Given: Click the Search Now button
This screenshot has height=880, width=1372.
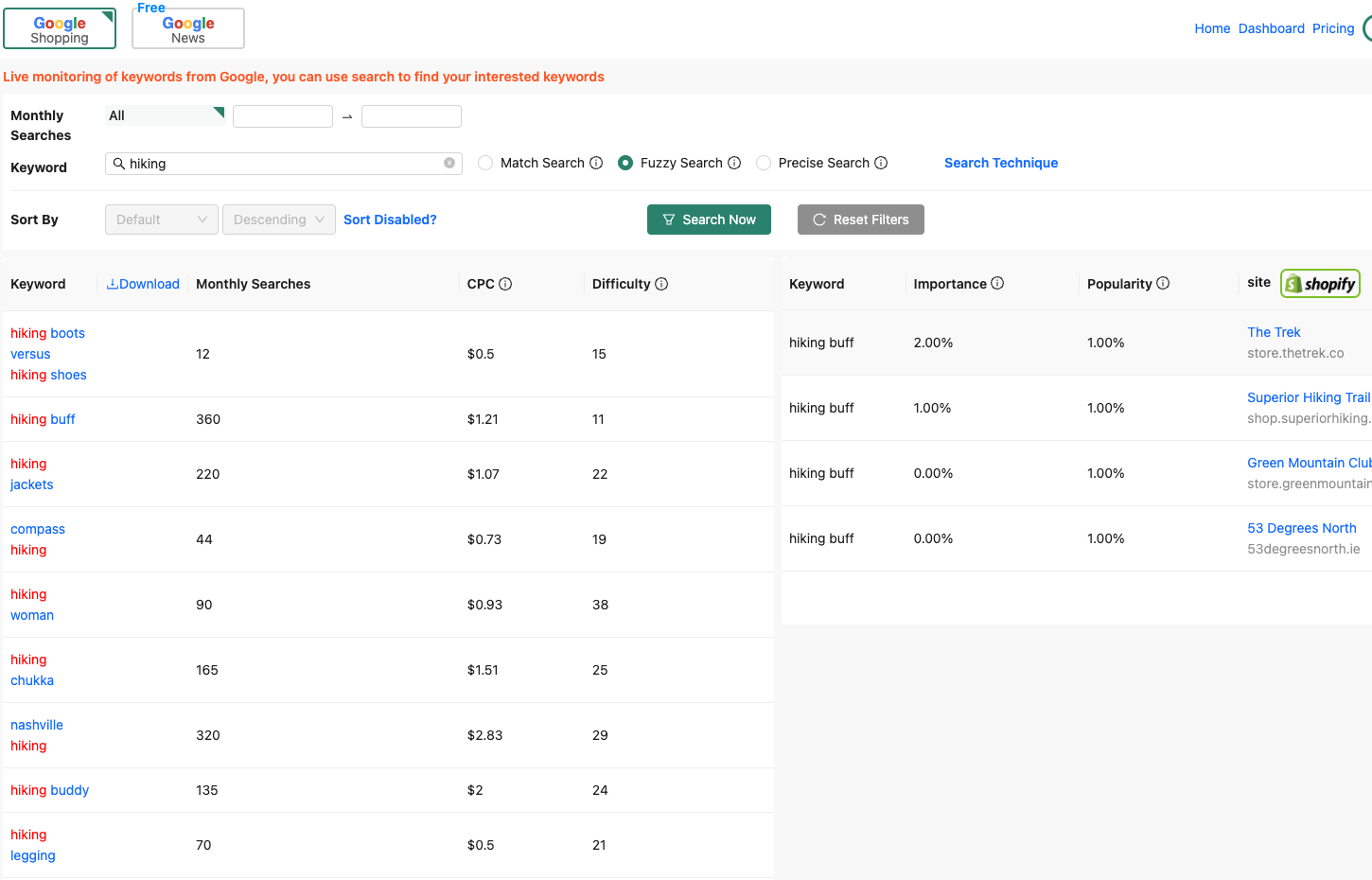Looking at the screenshot, I should pos(709,219).
